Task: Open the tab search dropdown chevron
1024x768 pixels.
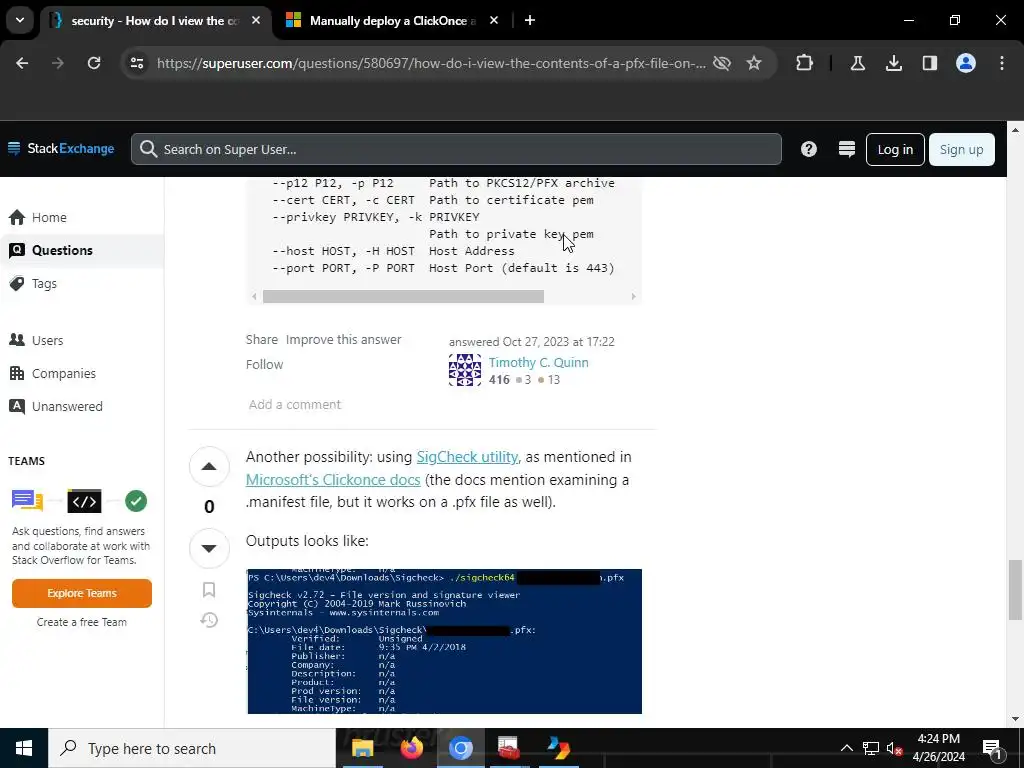Action: [x=20, y=20]
